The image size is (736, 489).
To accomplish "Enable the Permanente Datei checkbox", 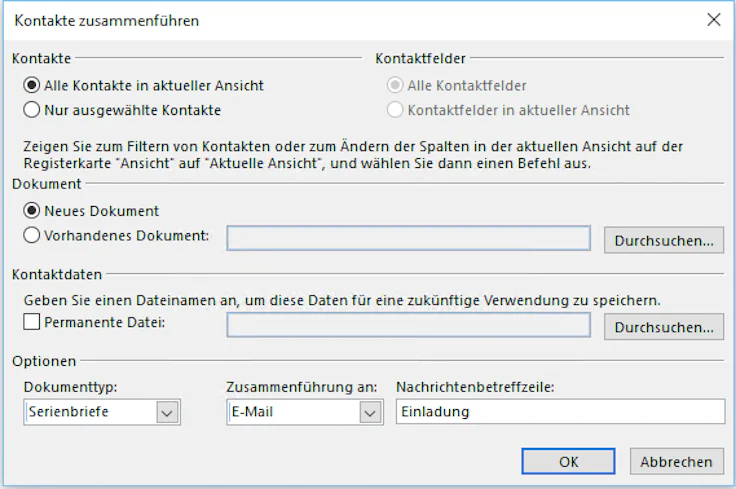I will [31, 322].
